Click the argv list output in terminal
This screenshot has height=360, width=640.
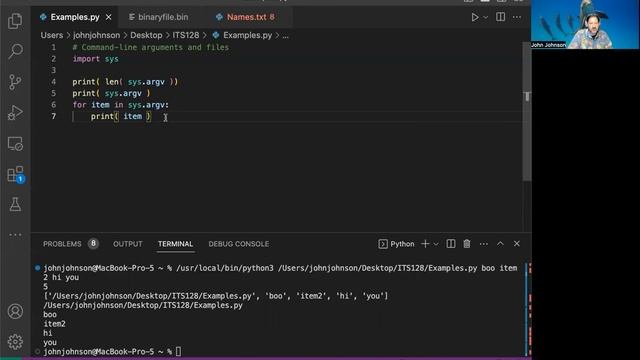click(216, 296)
